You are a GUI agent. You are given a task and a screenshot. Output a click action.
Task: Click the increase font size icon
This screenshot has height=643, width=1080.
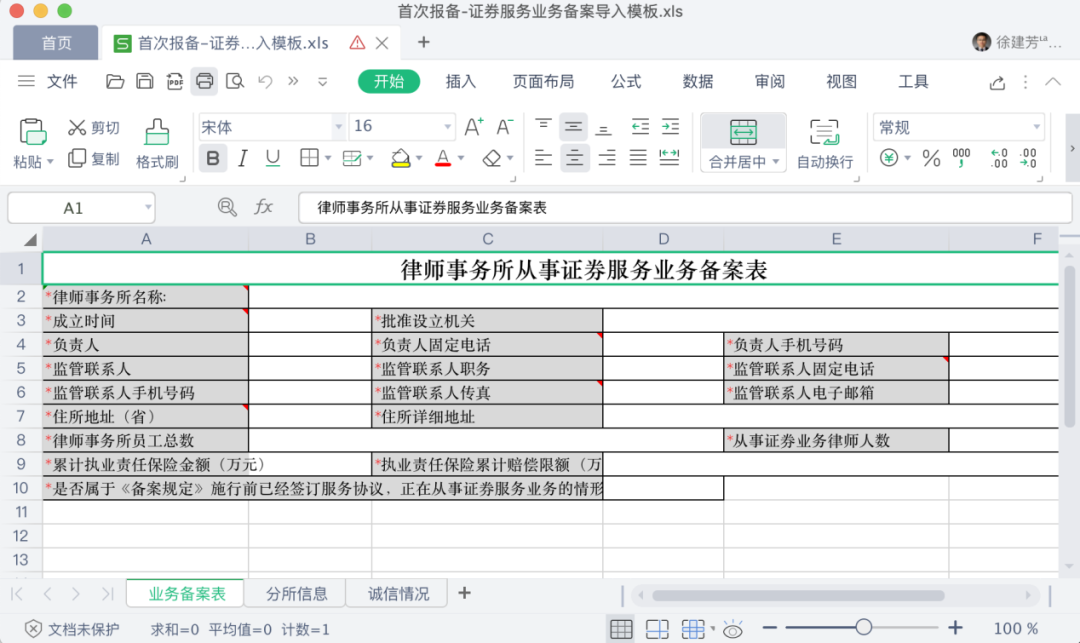474,127
